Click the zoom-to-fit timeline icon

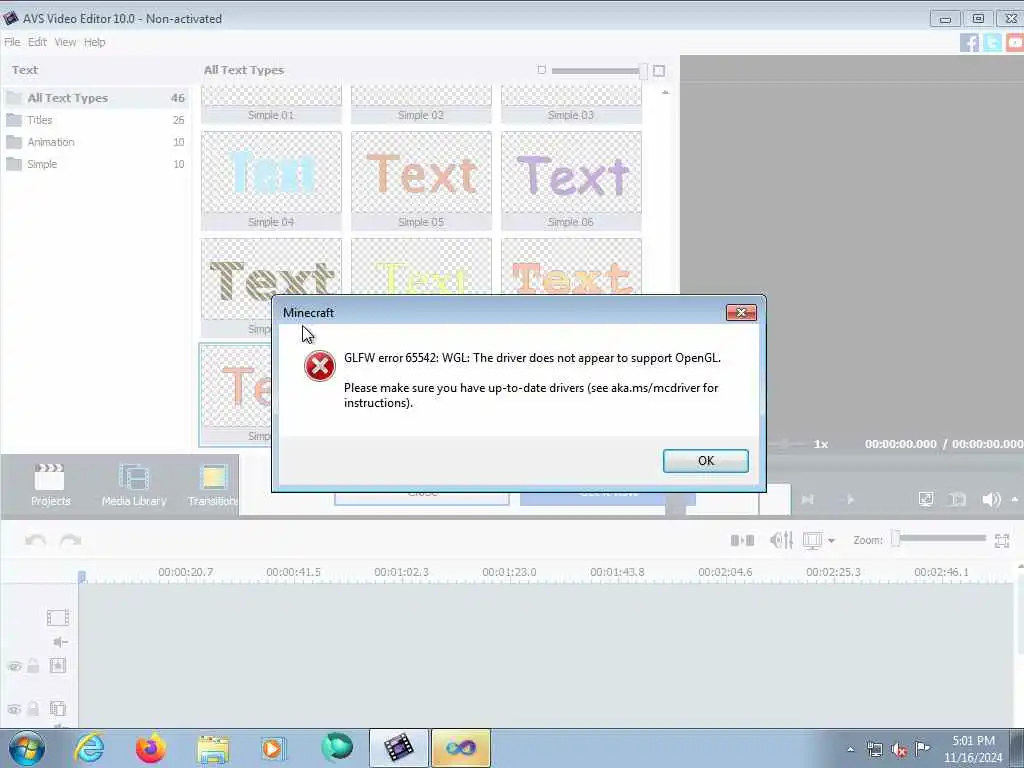point(1002,541)
